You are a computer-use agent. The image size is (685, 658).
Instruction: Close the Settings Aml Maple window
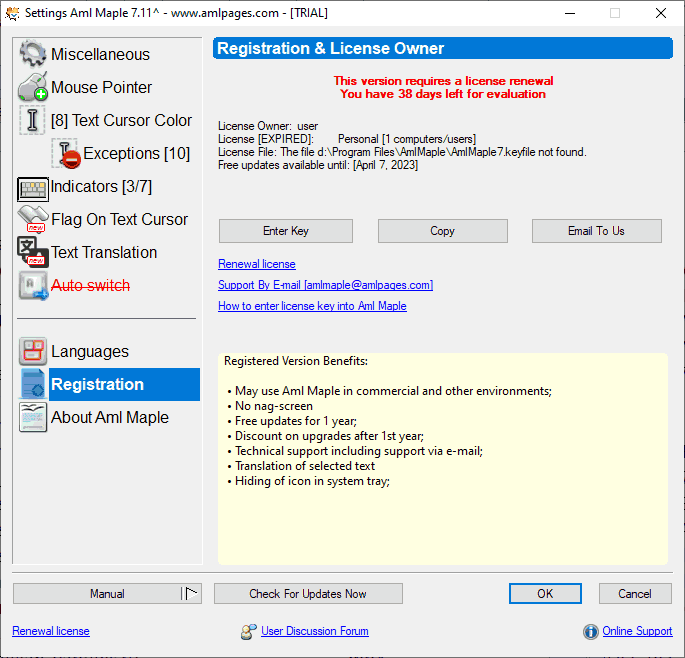661,13
